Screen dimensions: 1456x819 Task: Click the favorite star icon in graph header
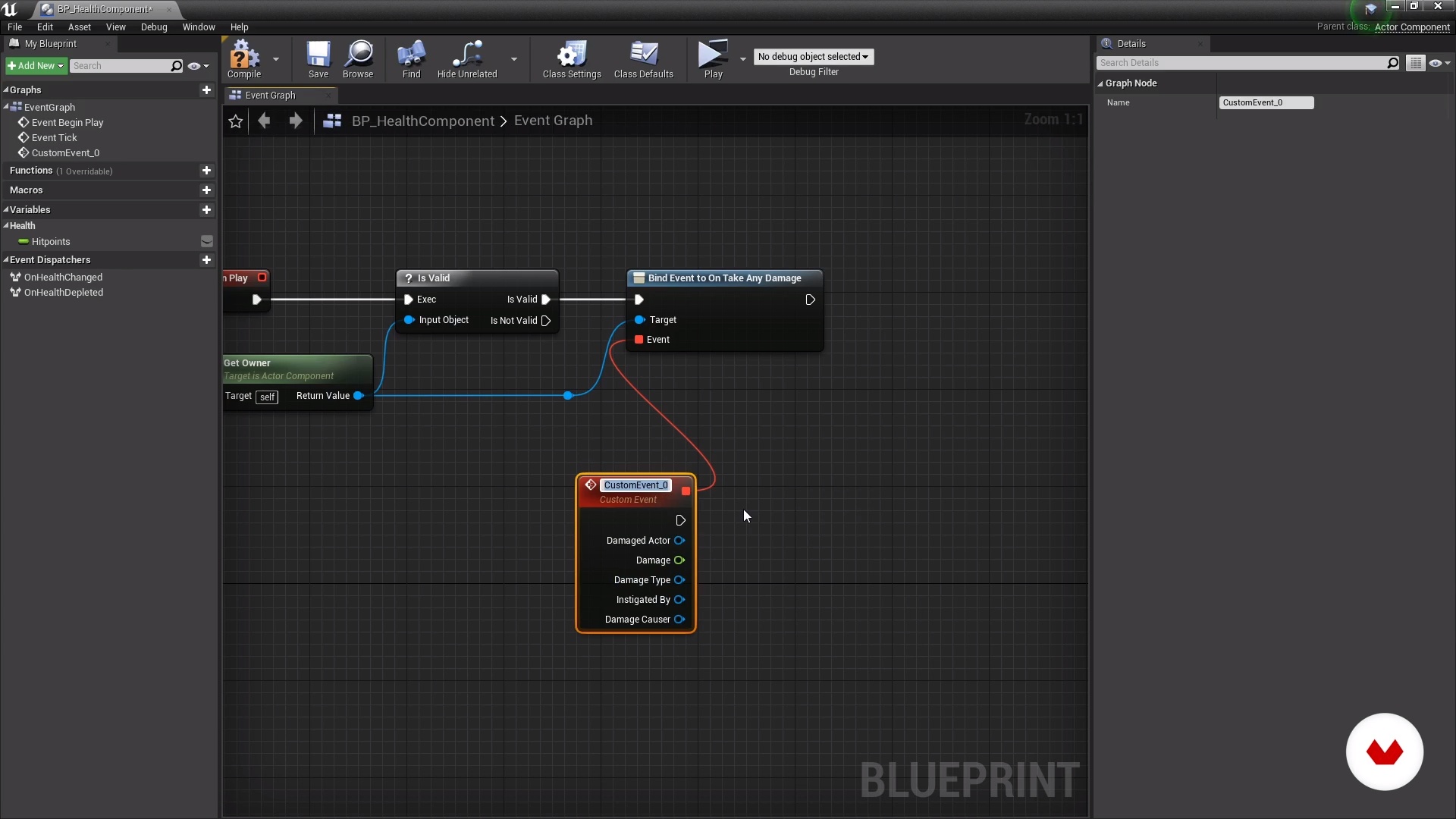point(236,121)
